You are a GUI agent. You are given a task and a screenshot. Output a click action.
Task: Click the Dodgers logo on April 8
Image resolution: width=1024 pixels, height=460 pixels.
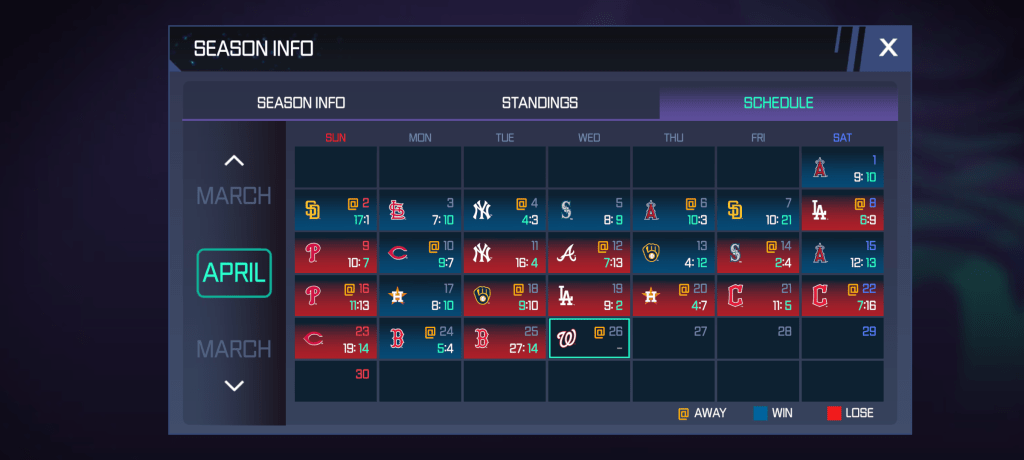820,211
